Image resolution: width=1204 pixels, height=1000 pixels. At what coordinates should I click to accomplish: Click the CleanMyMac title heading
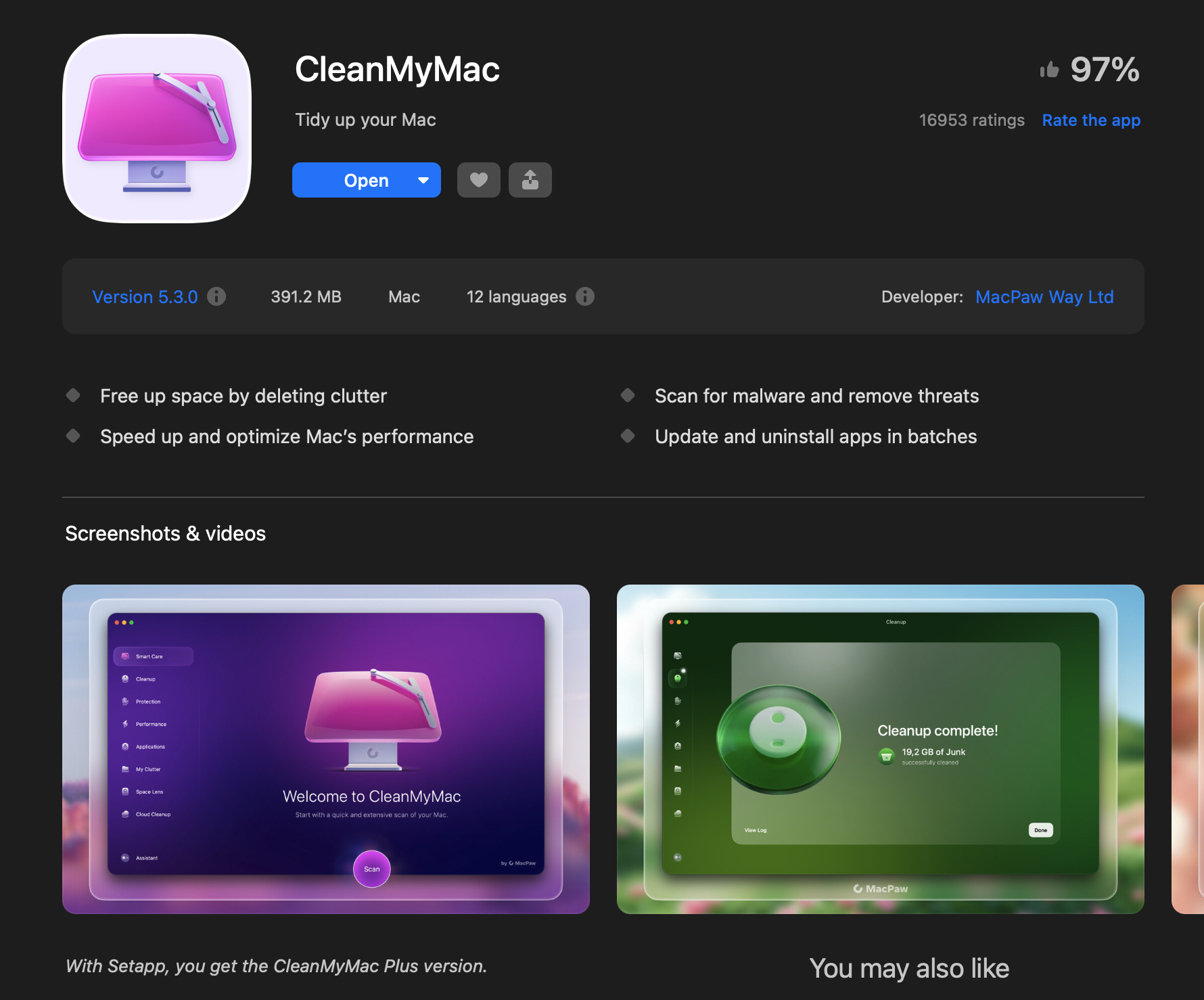click(x=397, y=70)
